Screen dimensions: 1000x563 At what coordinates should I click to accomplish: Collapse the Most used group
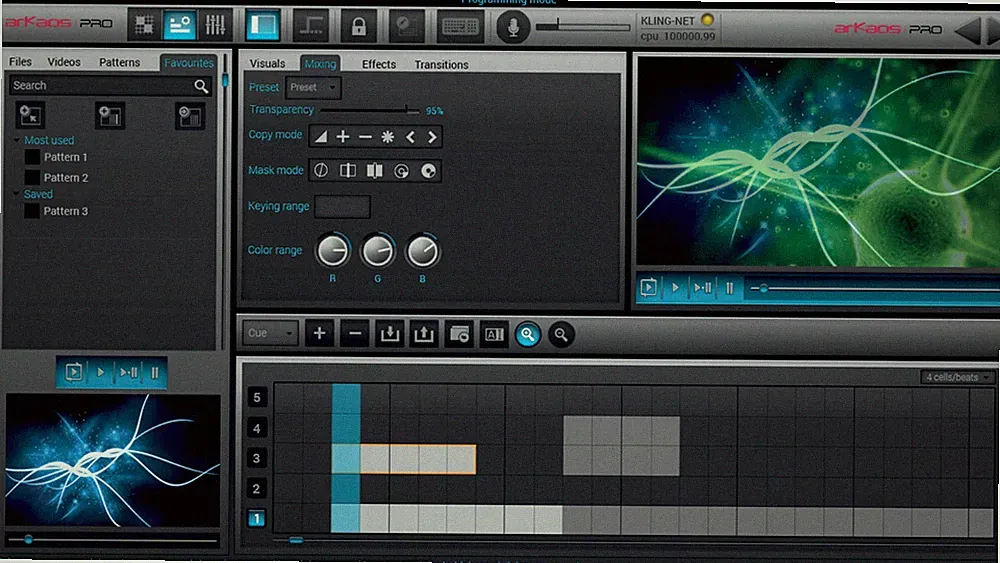(17, 140)
